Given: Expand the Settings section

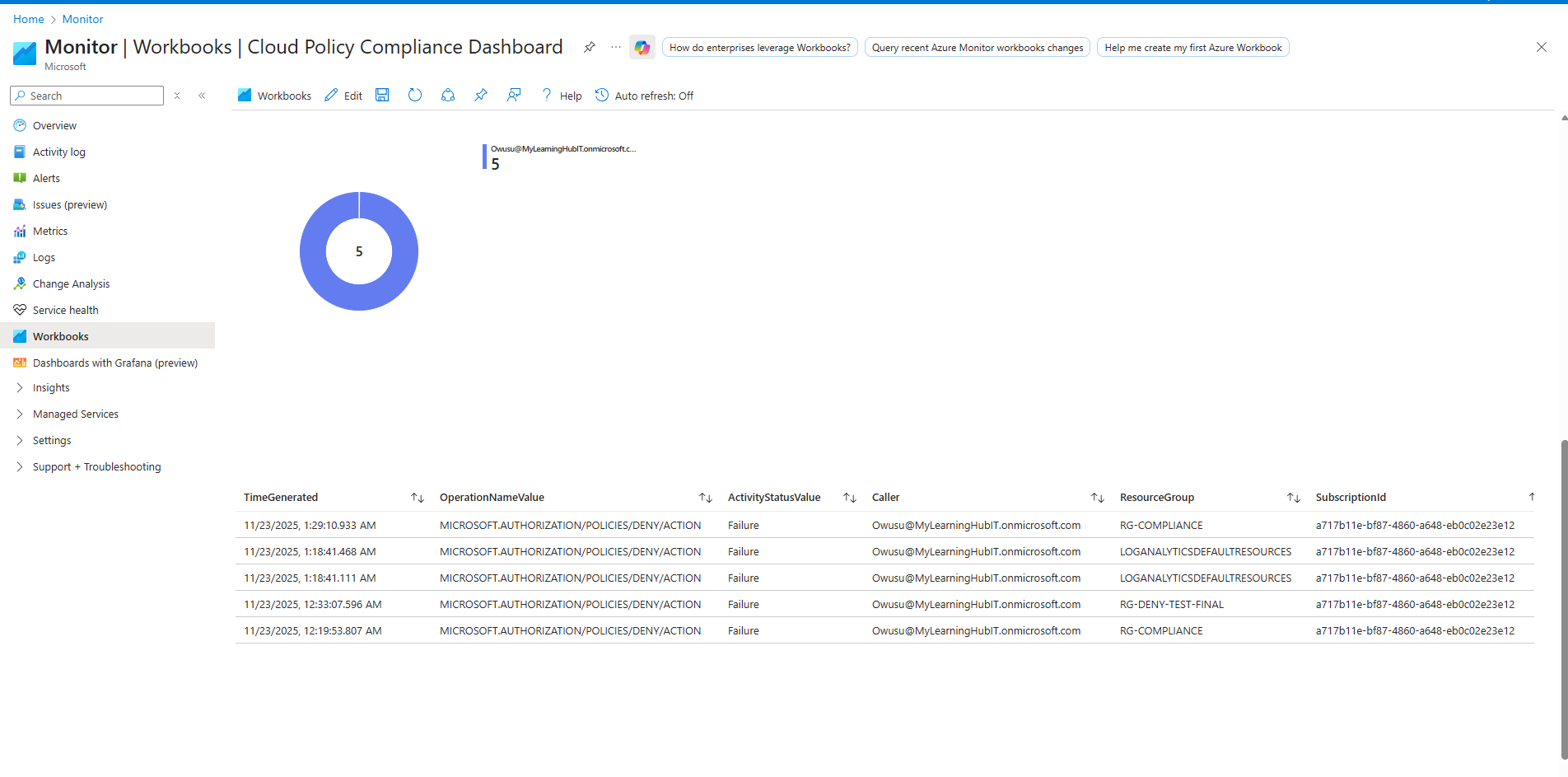Looking at the screenshot, I should tap(52, 440).
